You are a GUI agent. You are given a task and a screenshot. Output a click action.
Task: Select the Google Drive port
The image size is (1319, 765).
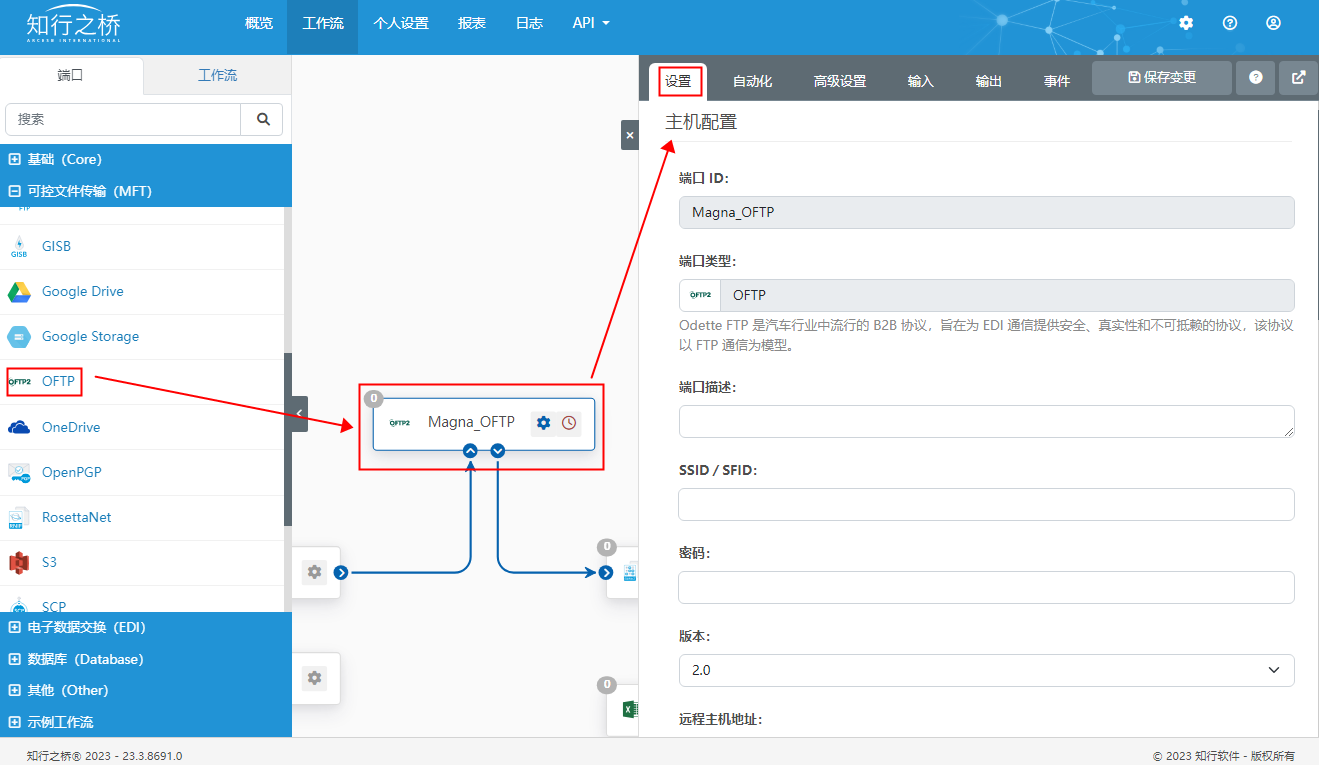pos(83,292)
